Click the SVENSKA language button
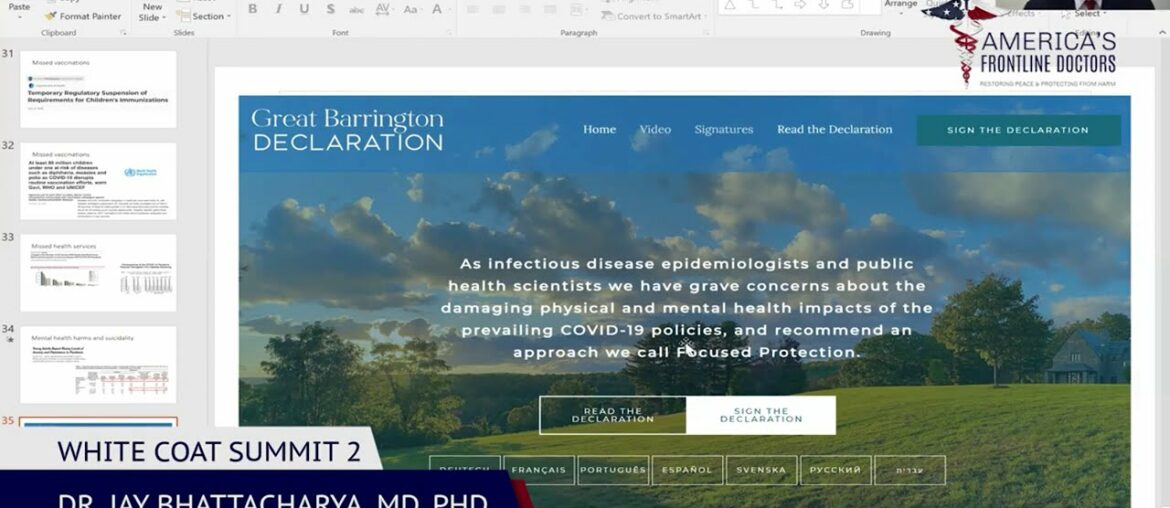 coord(761,471)
